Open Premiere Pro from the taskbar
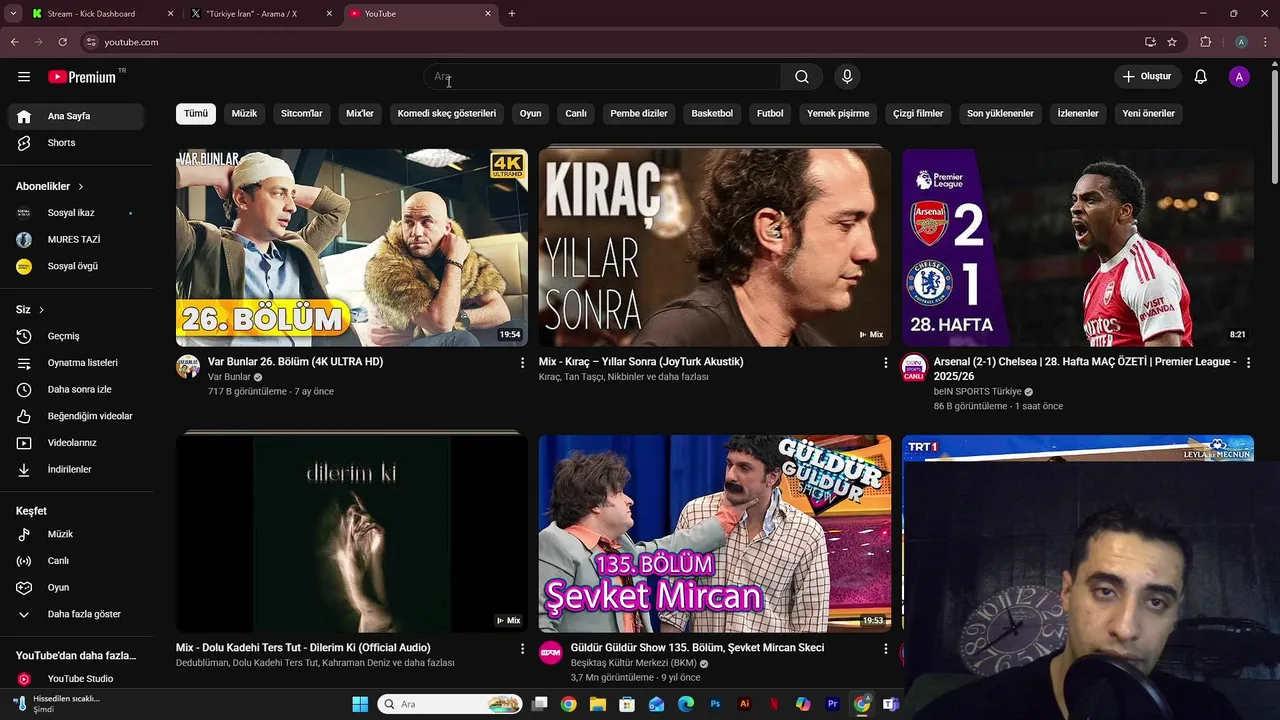The height and width of the screenshot is (720, 1280). pos(832,704)
